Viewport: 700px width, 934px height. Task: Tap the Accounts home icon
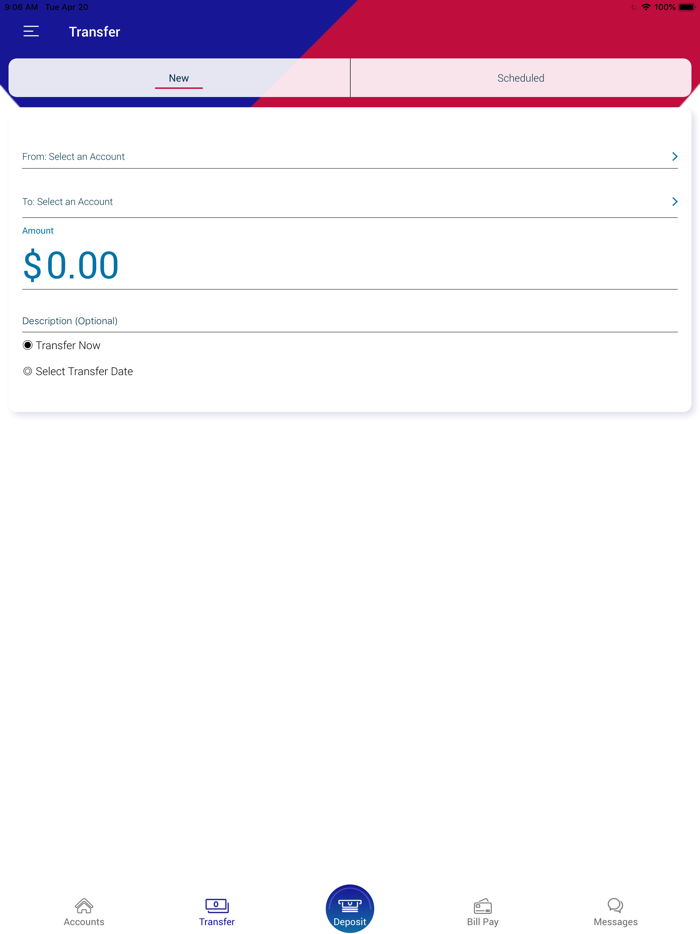[x=84, y=905]
